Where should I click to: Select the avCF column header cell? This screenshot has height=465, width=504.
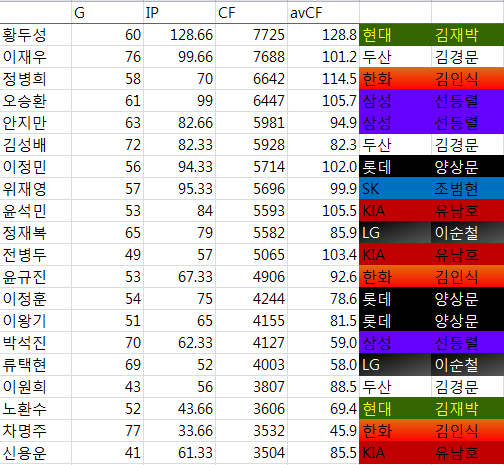pos(323,13)
